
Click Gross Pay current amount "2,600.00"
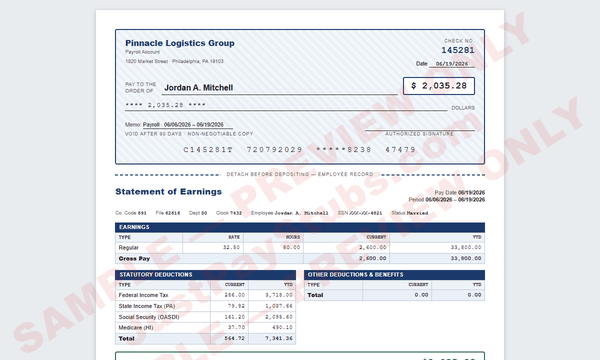[372, 259]
